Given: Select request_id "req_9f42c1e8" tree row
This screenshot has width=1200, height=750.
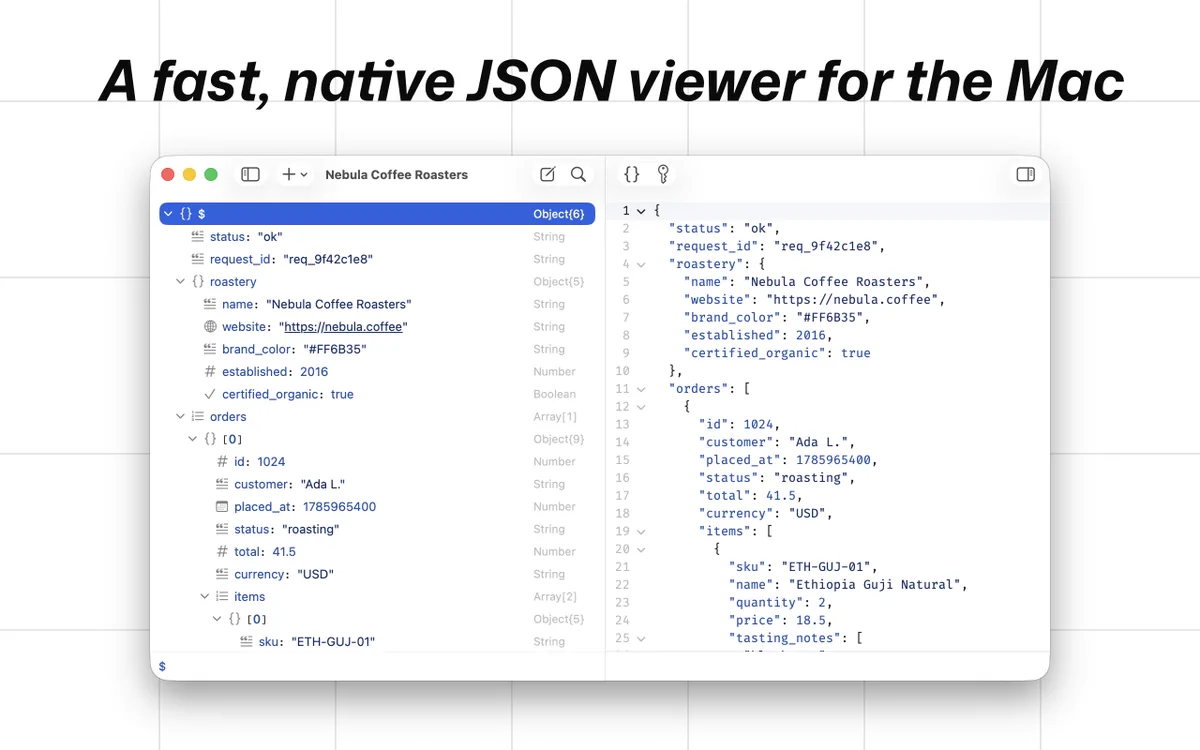Looking at the screenshot, I should coord(377,259).
